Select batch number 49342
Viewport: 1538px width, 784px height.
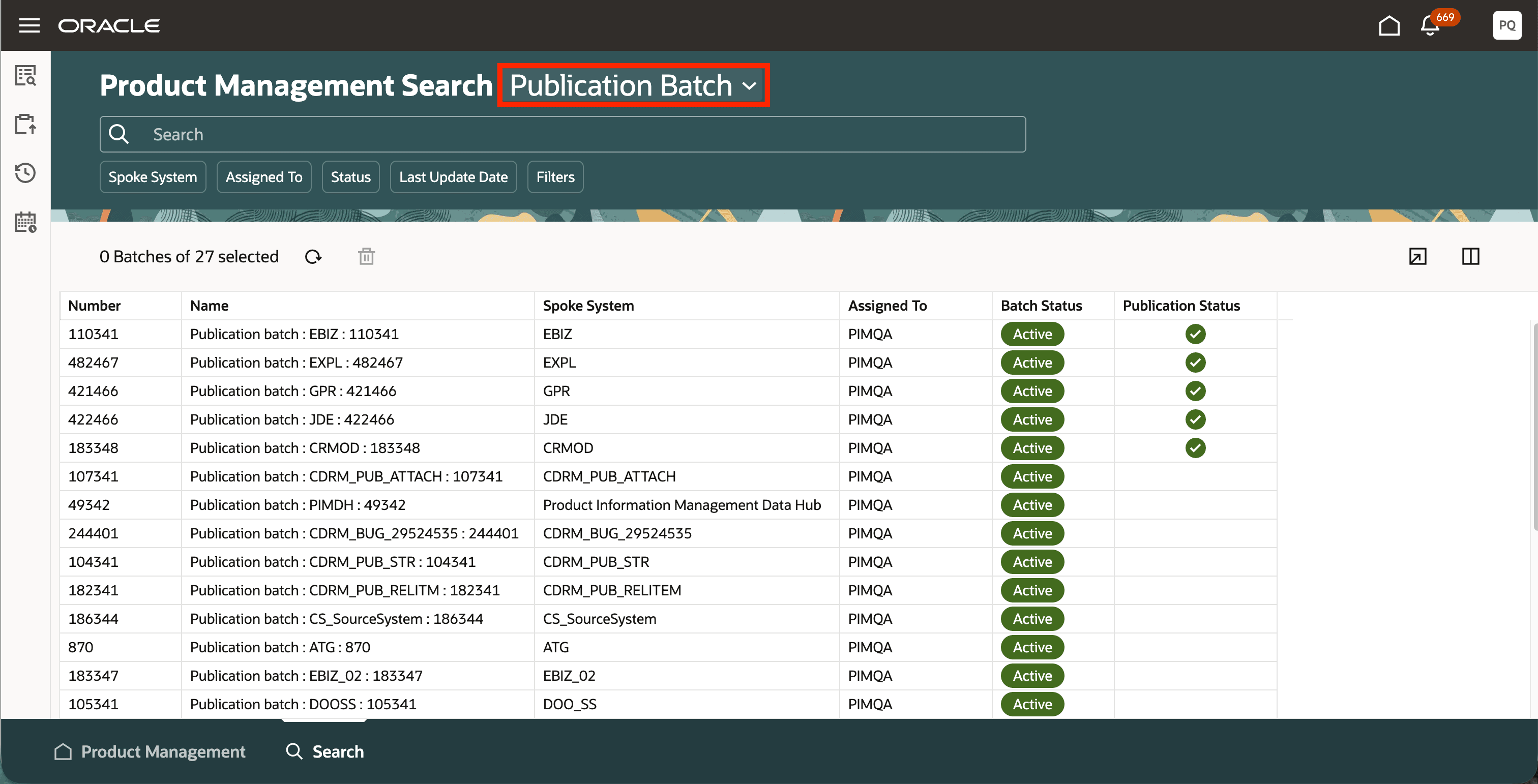[89, 505]
